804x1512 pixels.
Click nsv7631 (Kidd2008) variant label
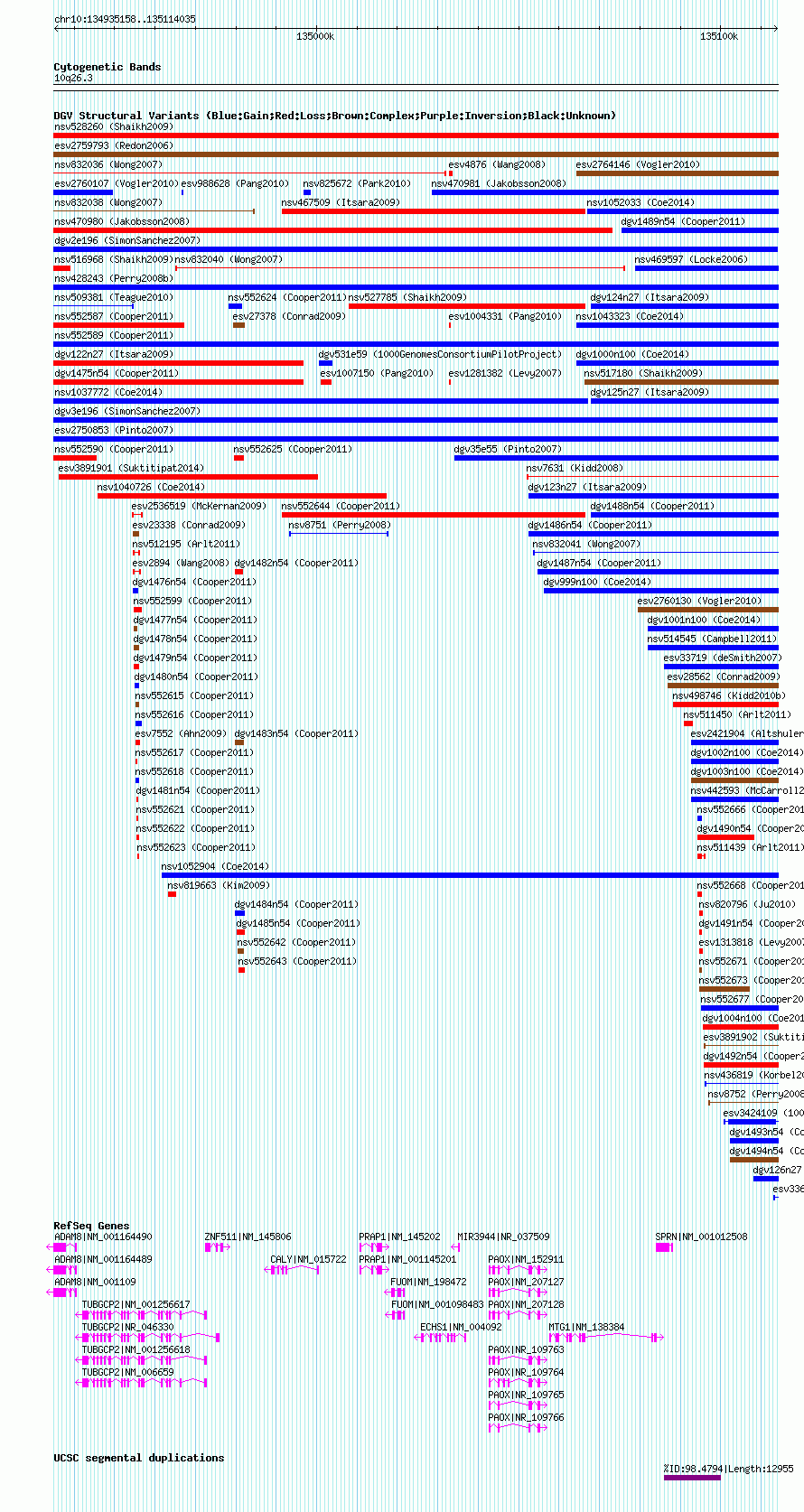(x=575, y=468)
